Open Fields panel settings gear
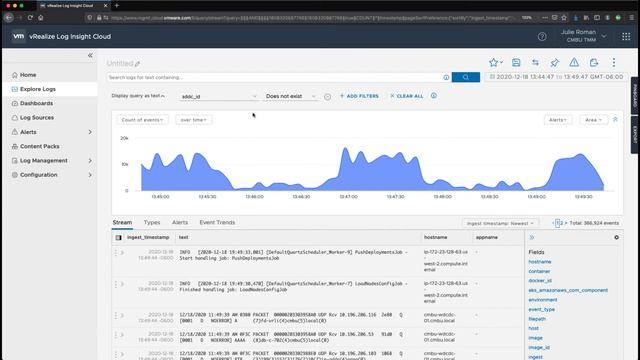Image resolution: width=640 pixels, height=360 pixels. (616, 238)
